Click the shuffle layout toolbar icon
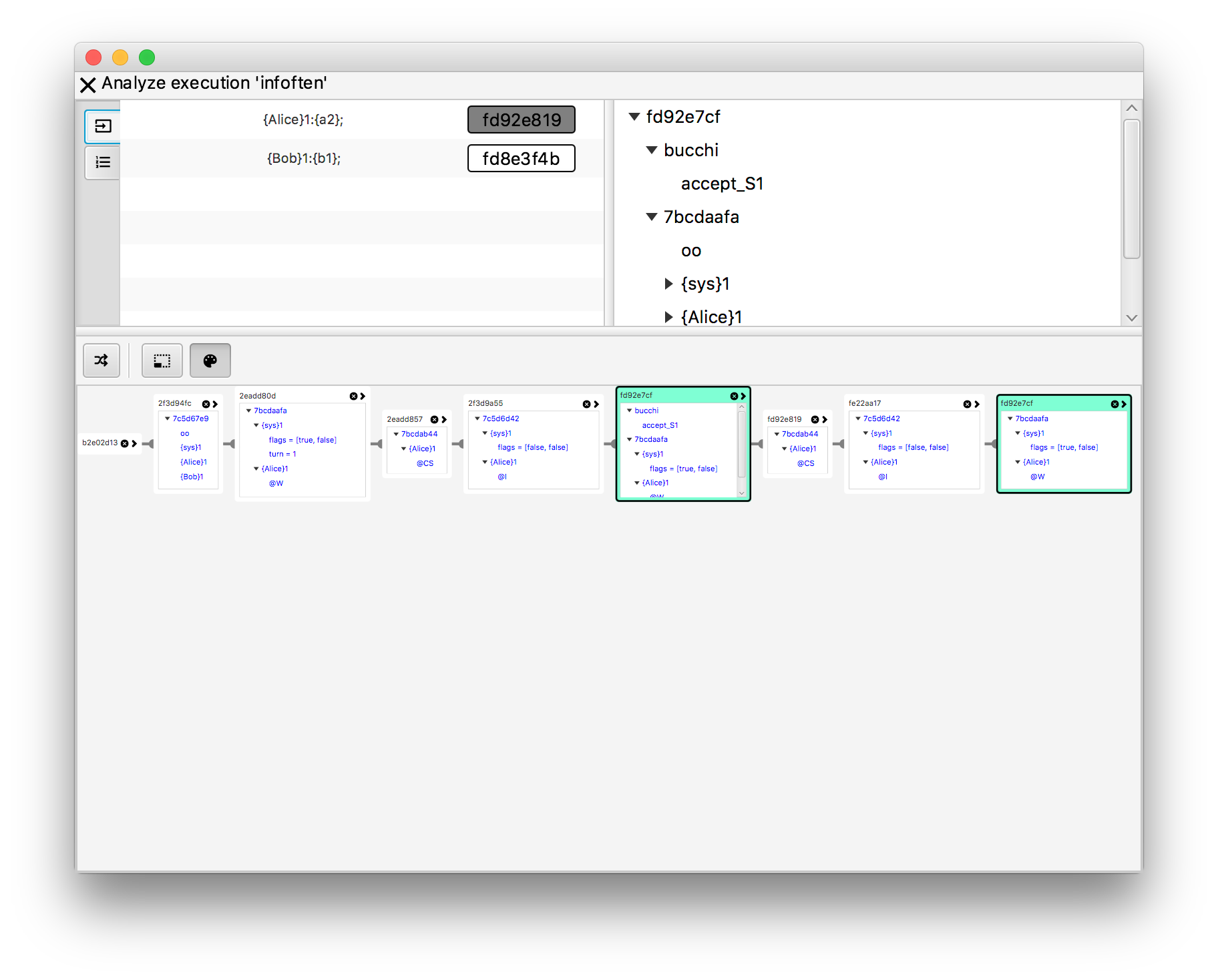The height and width of the screenshot is (980, 1218). coord(101,360)
